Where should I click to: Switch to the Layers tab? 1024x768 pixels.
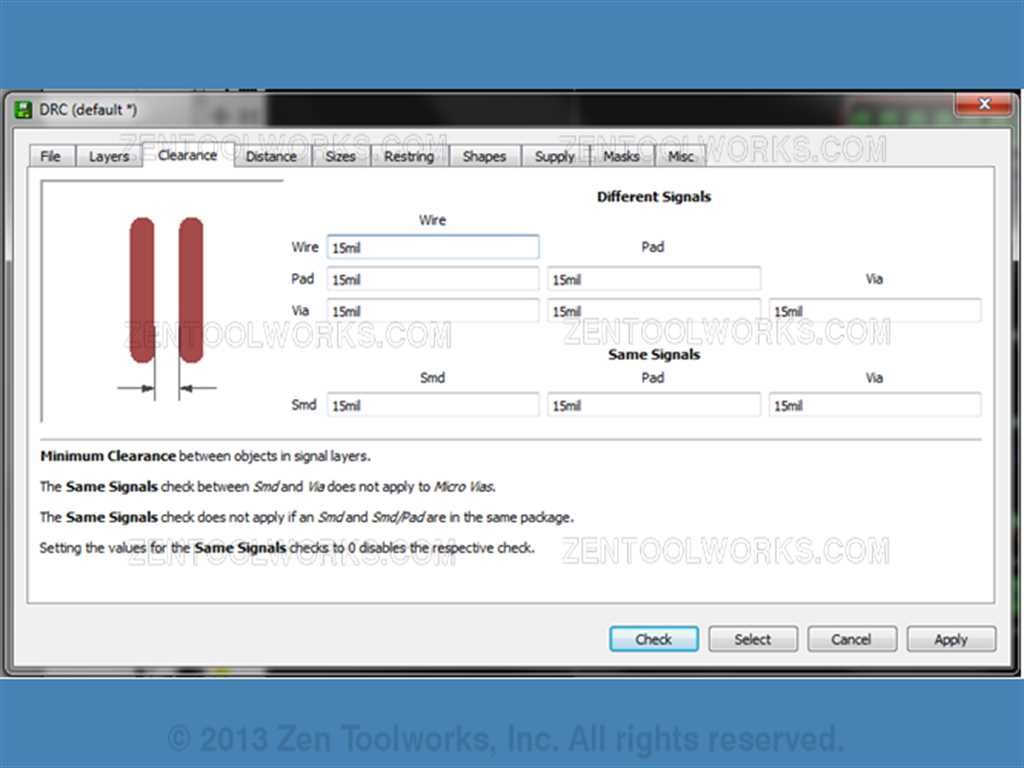click(108, 156)
